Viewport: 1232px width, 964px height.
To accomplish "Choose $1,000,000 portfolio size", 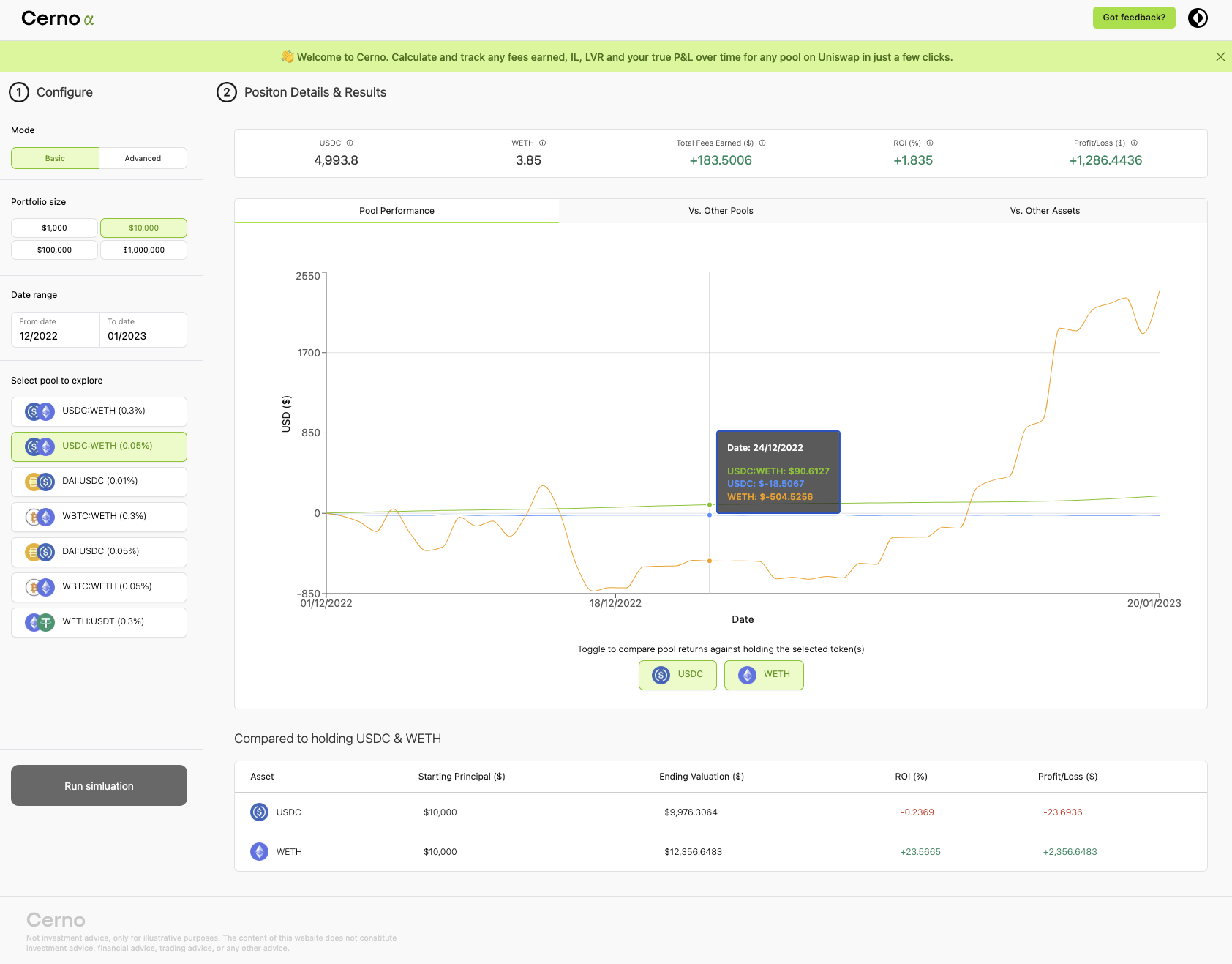I will click(143, 250).
